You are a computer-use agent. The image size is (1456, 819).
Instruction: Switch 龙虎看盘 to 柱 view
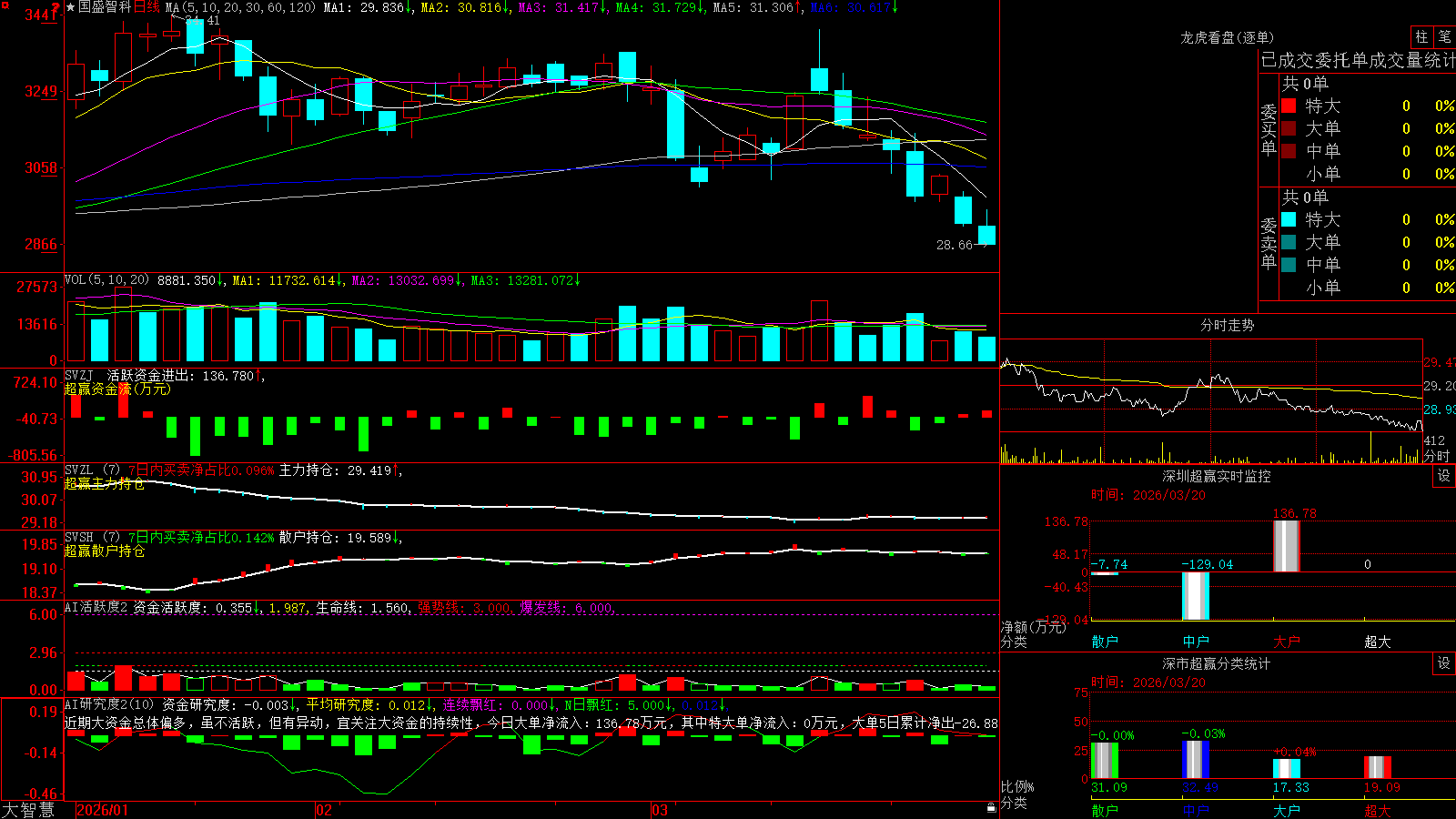pos(1421,37)
